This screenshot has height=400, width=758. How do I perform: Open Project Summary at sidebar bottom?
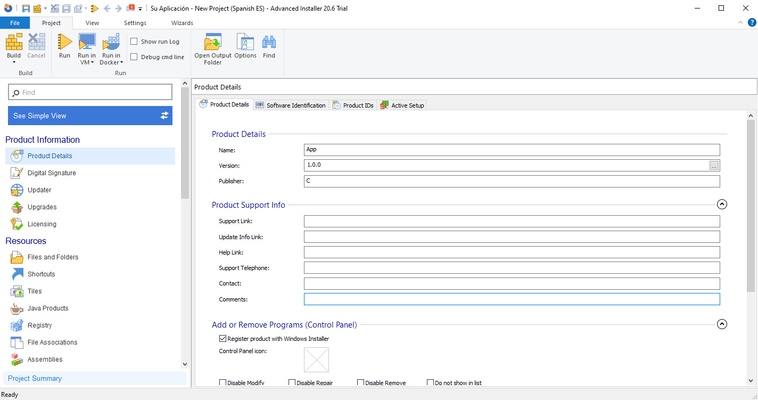[95, 378]
